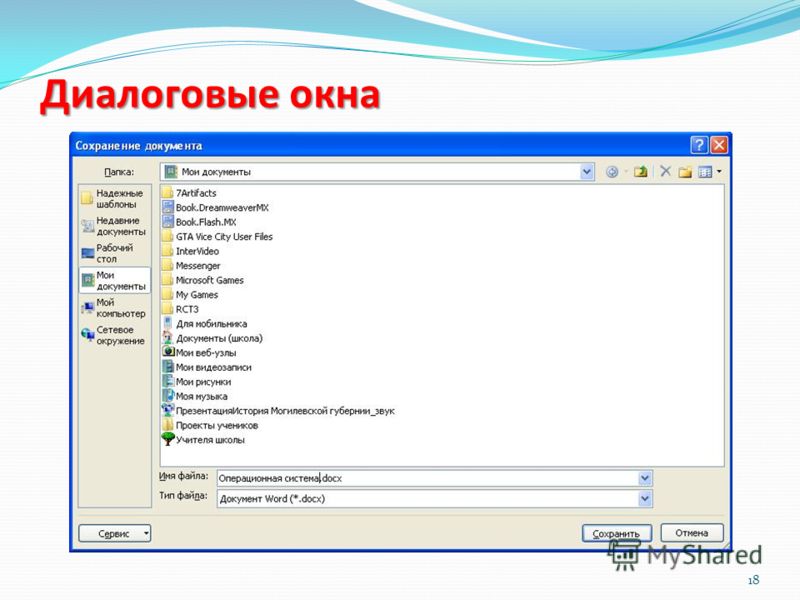Open Недавние документы in places bar
The height and width of the screenshot is (600, 800).
(115, 226)
